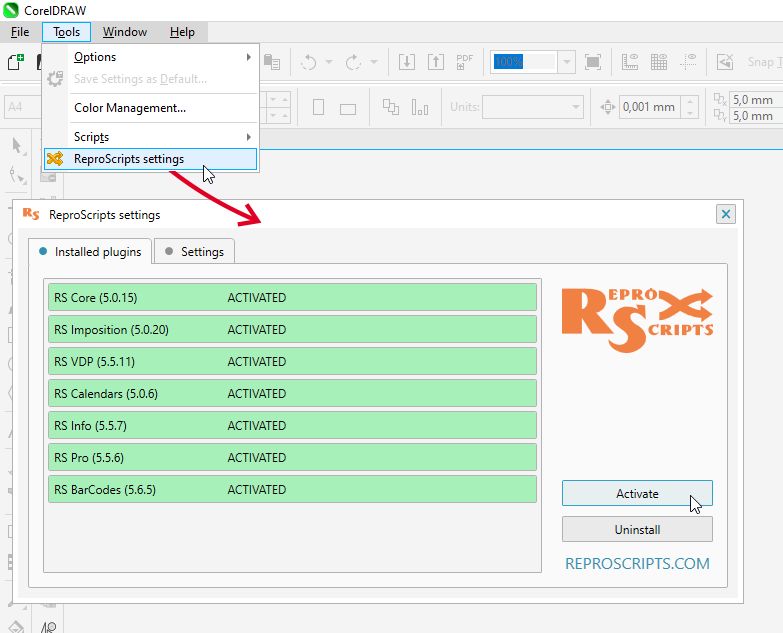Click the large ReproScripts logo
This screenshot has height=633, width=783.
(x=637, y=319)
